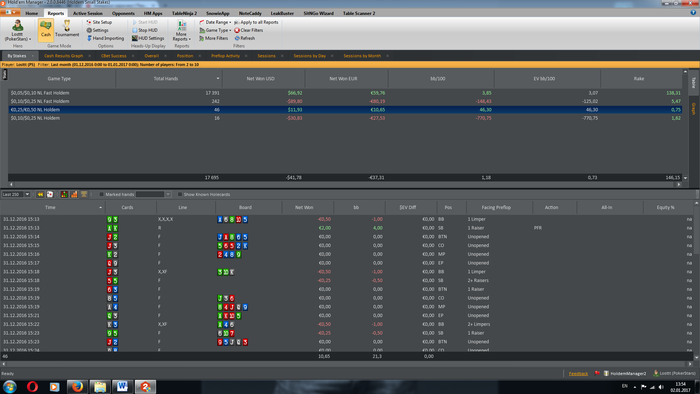
Task: Click the replay hands rewind icon
Action: coord(40,194)
